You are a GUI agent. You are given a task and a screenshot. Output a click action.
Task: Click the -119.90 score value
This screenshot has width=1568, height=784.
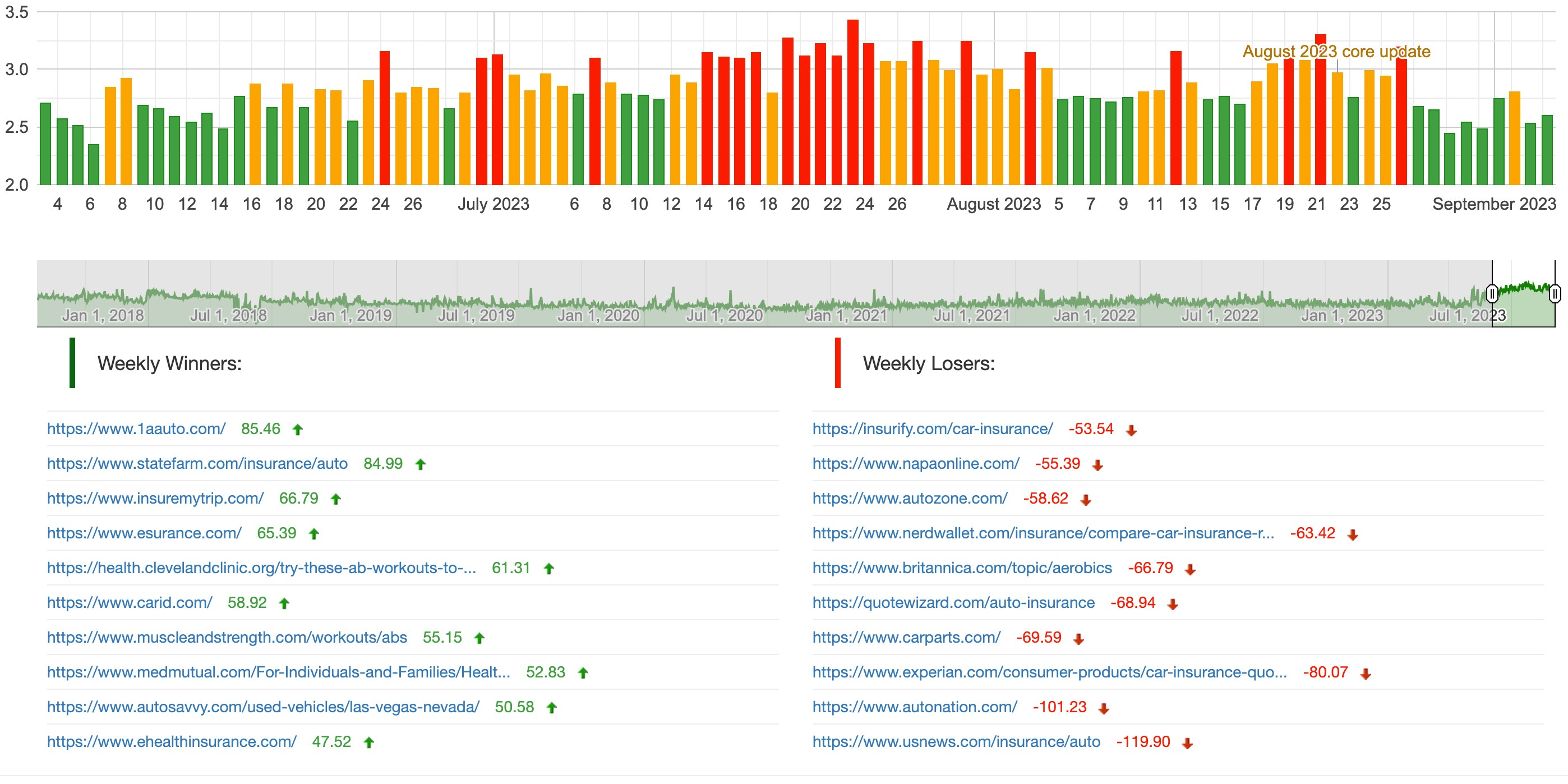1143,741
